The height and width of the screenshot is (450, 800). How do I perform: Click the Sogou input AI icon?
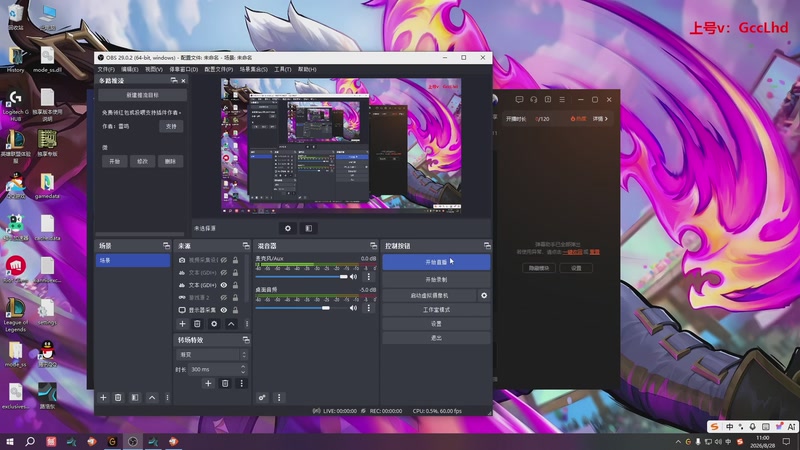click(791, 427)
